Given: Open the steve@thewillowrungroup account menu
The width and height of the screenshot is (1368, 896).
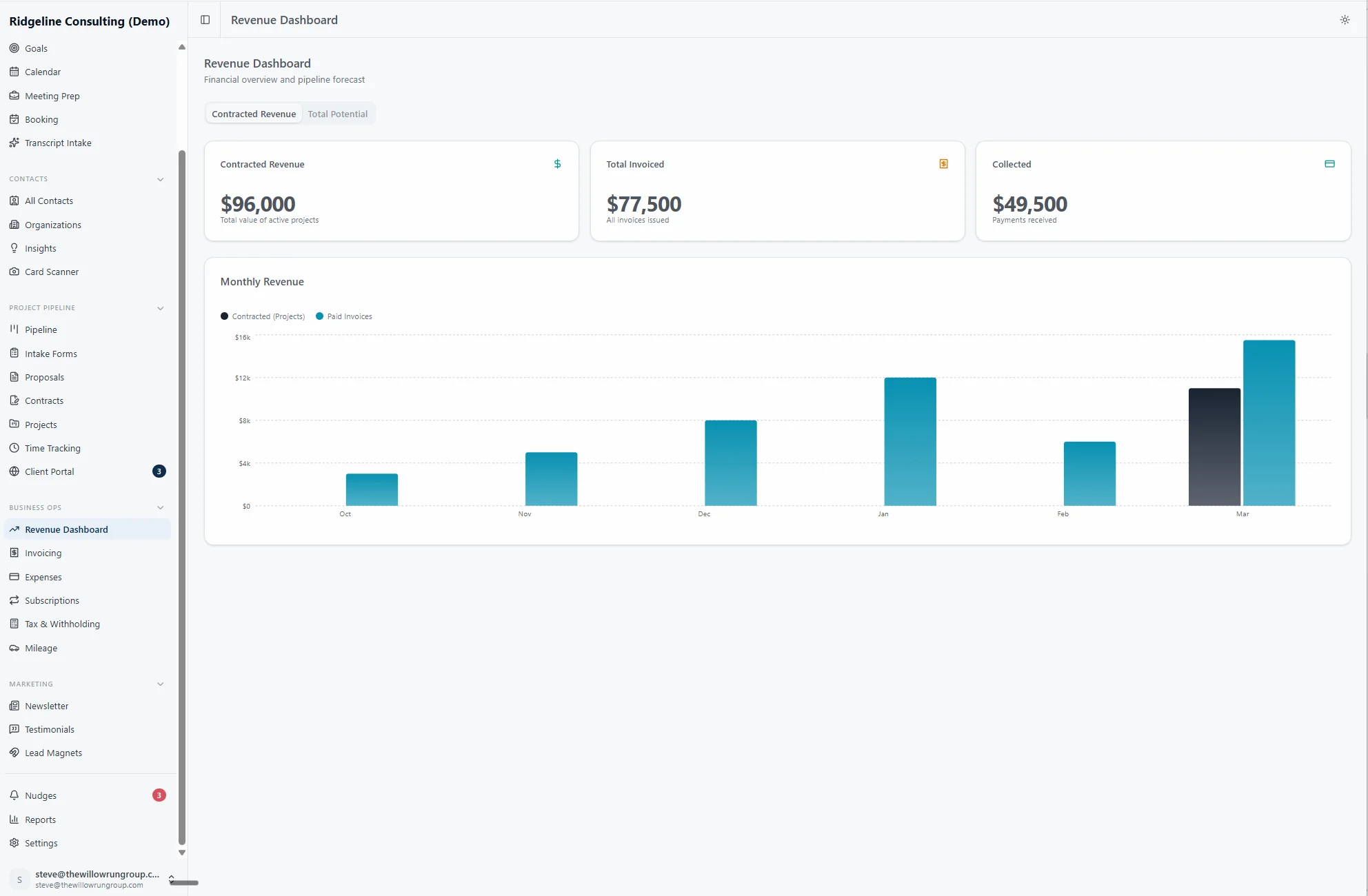Looking at the screenshot, I should [x=89, y=879].
